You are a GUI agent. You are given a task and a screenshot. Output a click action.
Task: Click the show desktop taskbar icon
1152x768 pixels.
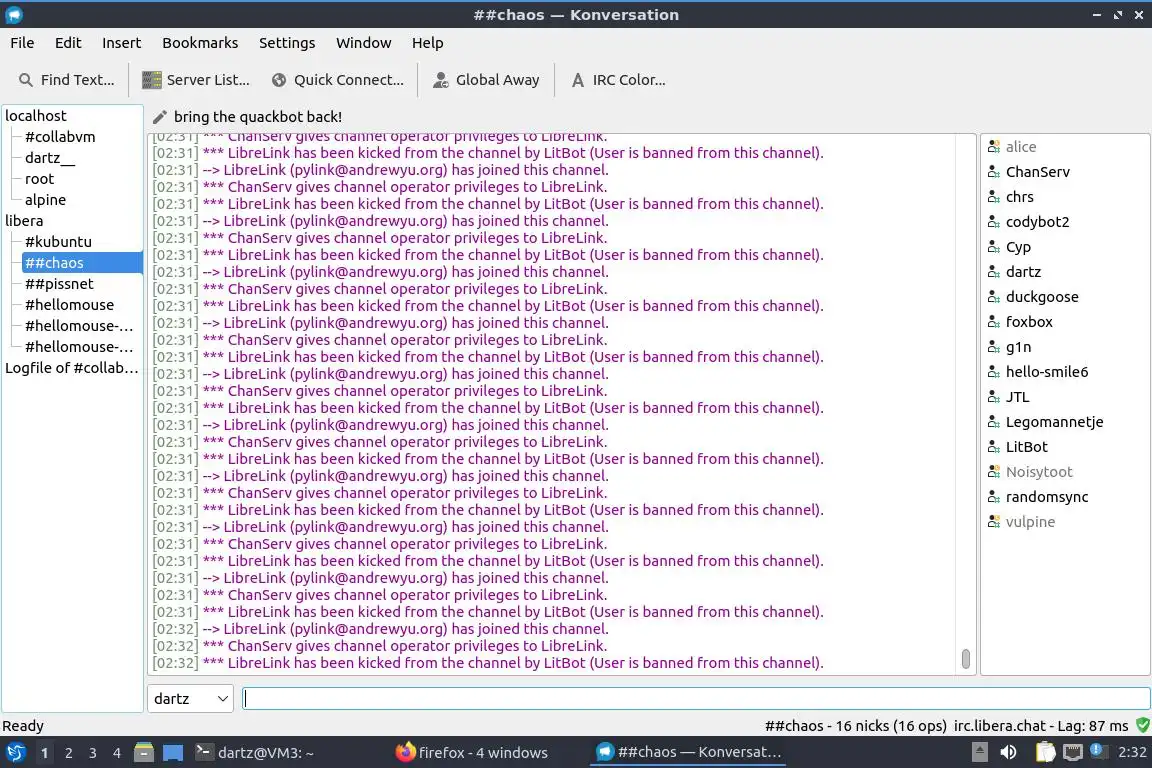(x=173, y=753)
